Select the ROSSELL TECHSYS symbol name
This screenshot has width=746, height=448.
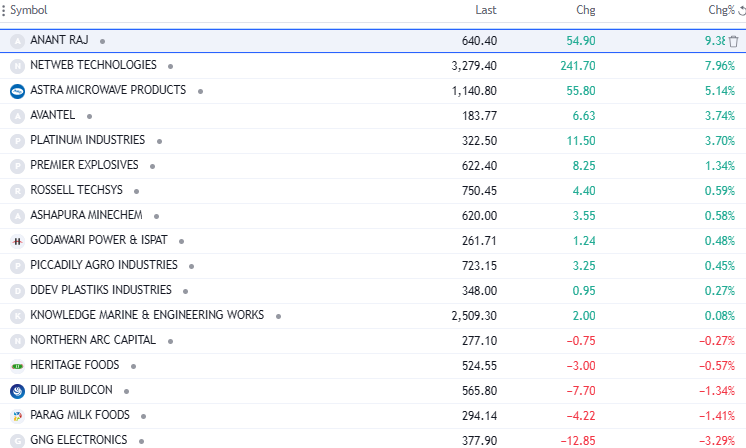(77, 190)
